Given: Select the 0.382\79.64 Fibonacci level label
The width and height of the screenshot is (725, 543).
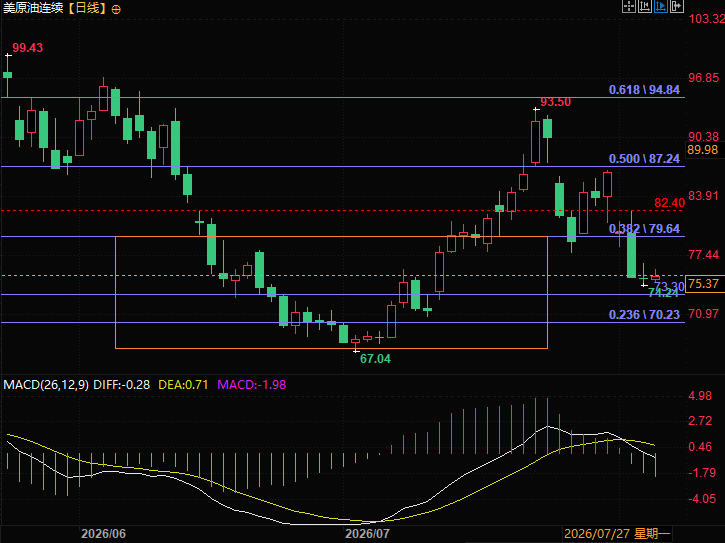Looking at the screenshot, I should [645, 228].
